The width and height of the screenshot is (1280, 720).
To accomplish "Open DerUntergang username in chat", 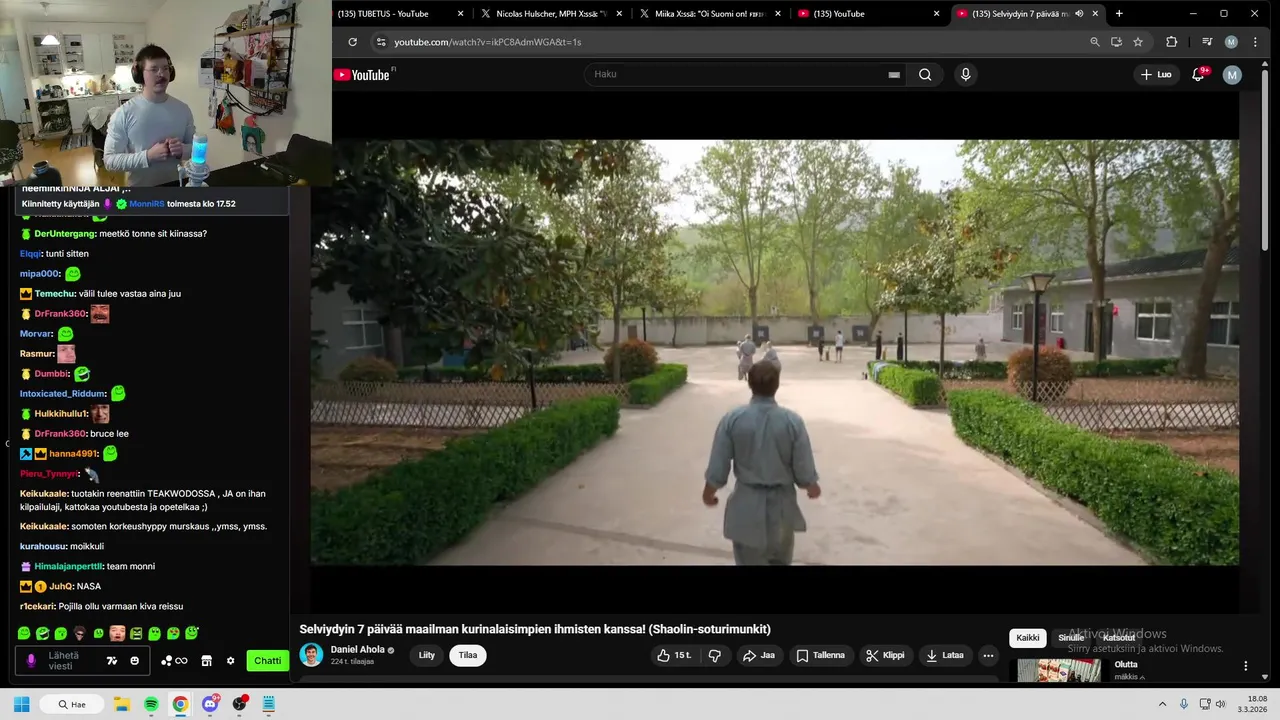I will click(65, 234).
